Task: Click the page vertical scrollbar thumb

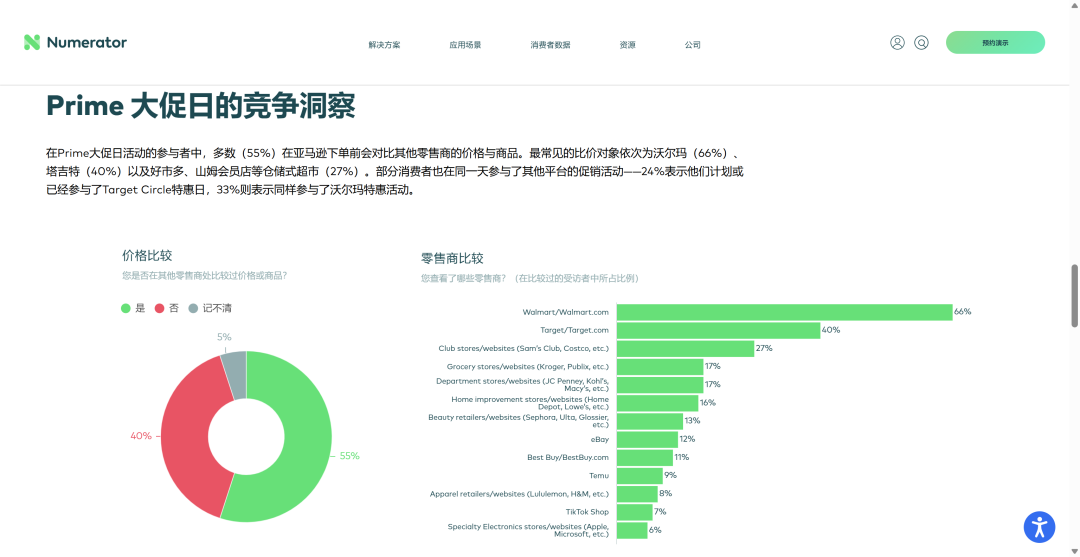Action: click(1074, 295)
